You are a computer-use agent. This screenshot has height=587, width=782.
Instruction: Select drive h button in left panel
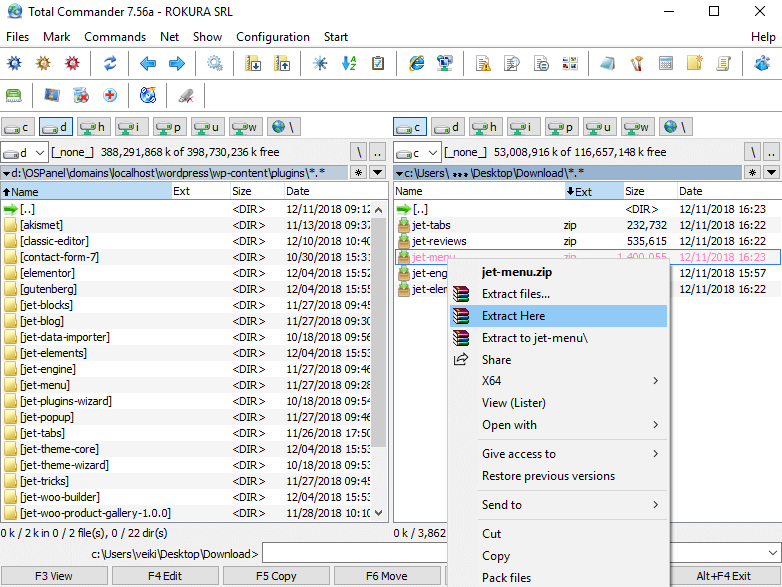(x=94, y=127)
